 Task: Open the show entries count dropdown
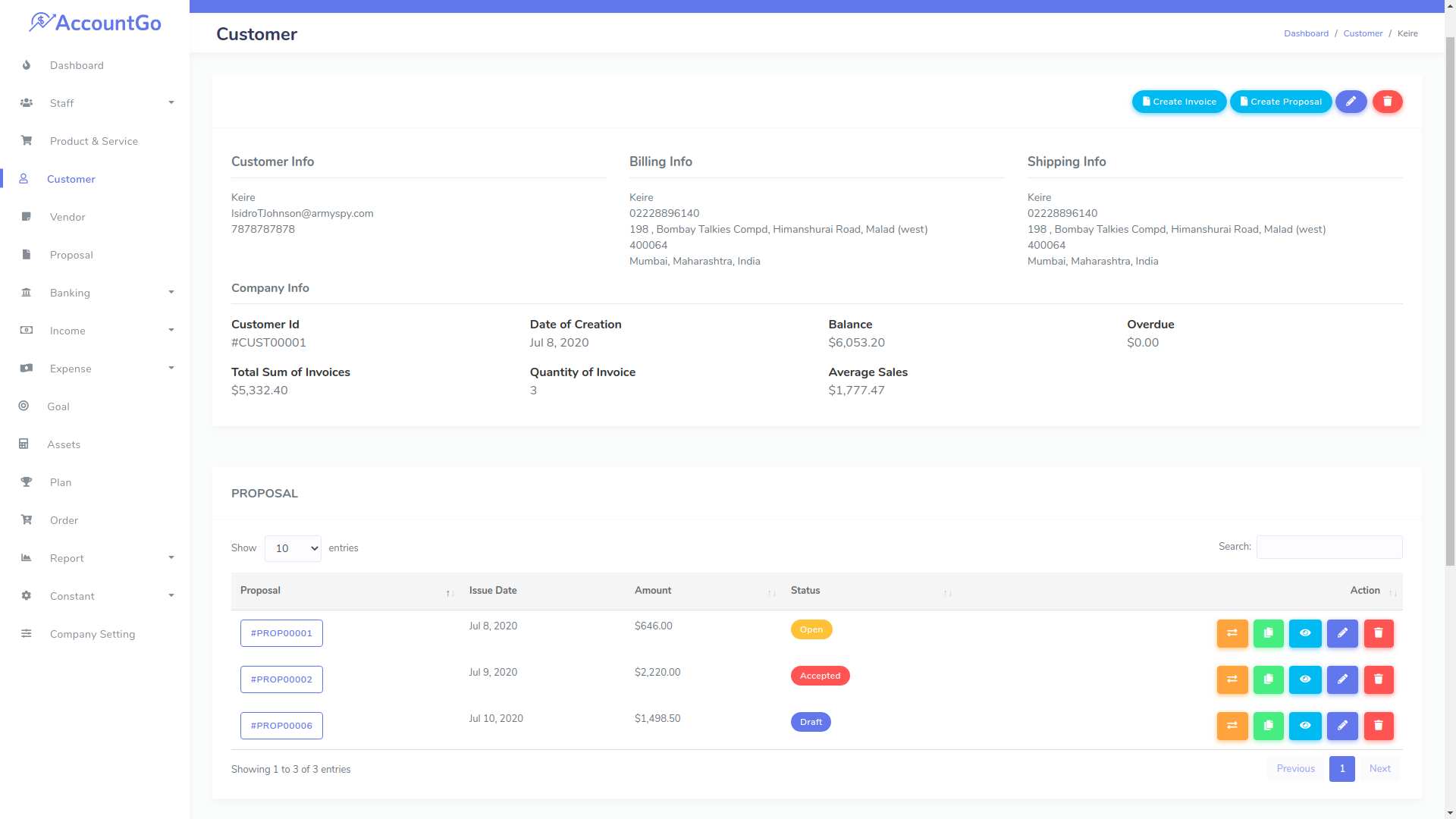point(293,548)
